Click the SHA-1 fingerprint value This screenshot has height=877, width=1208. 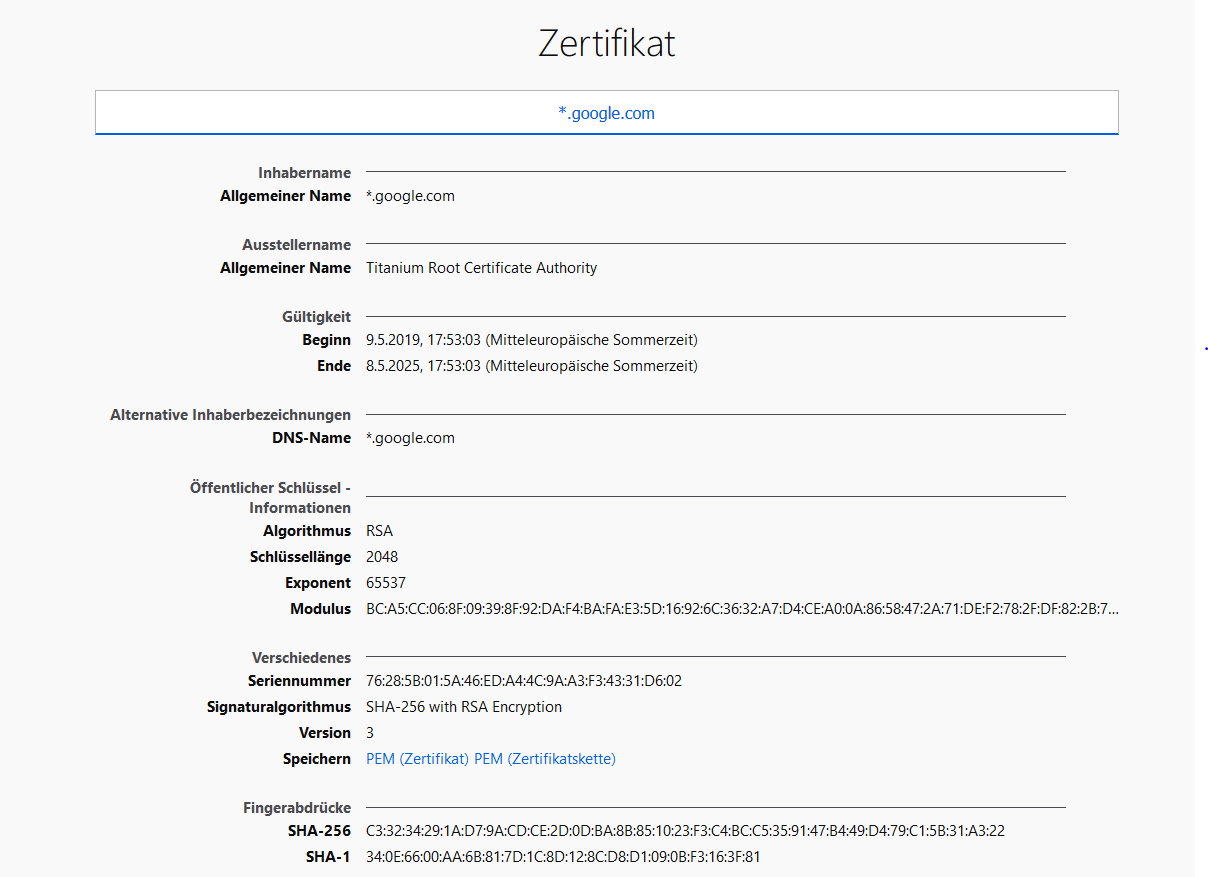[563, 857]
